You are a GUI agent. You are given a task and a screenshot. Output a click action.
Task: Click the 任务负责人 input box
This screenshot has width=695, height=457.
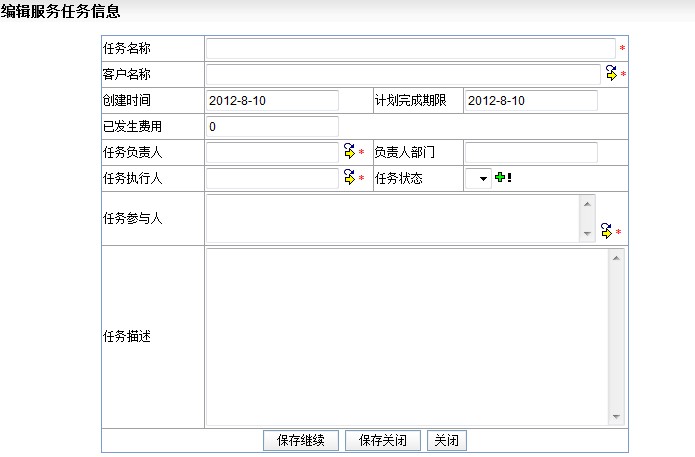[272, 152]
